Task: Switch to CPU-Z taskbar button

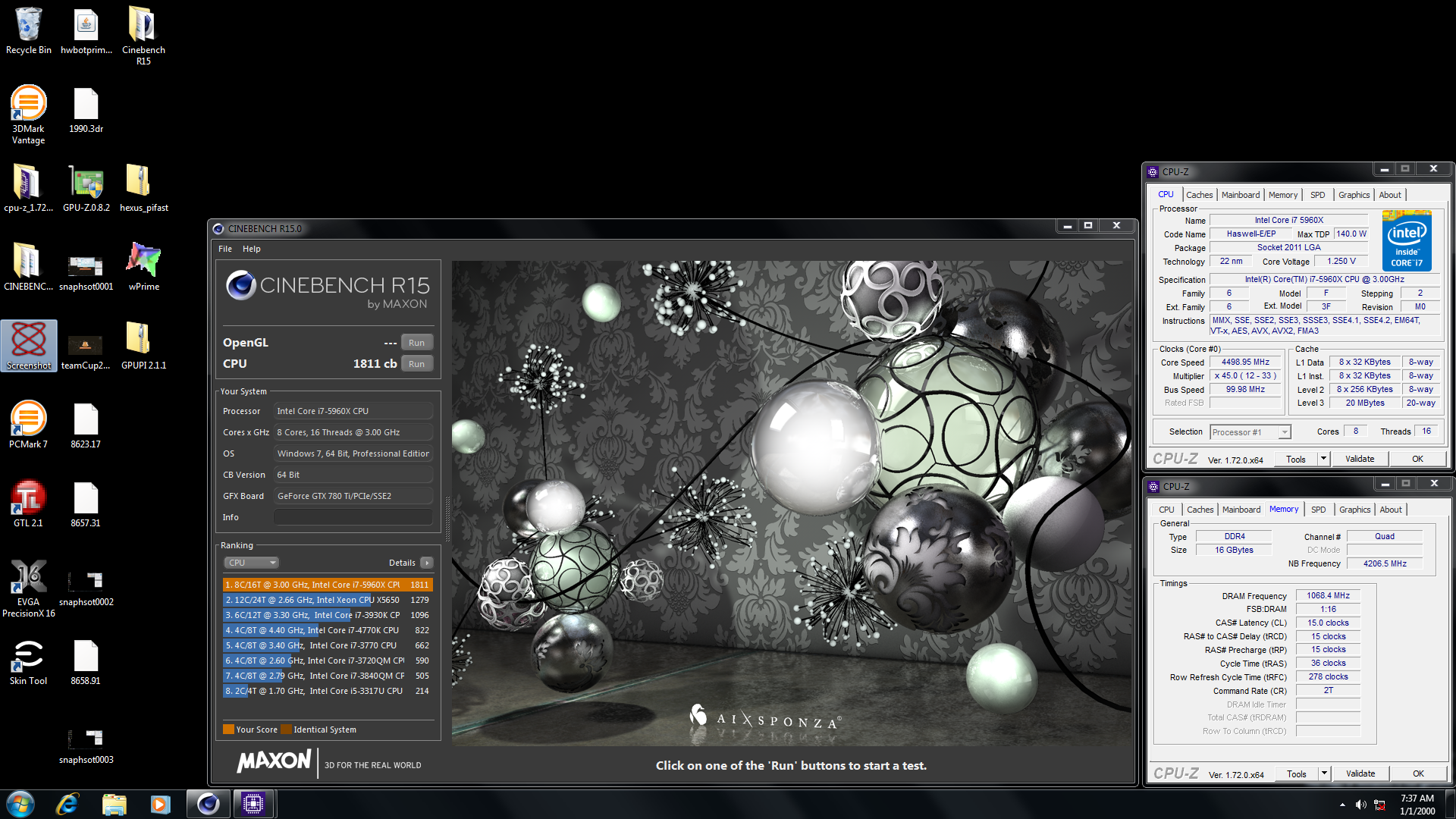Action: click(x=253, y=804)
